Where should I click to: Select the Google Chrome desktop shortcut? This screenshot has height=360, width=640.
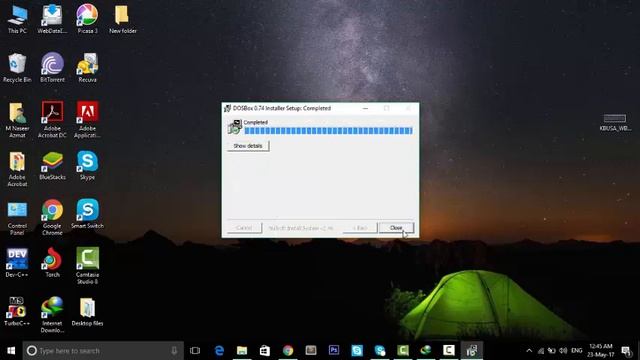pos(52,217)
